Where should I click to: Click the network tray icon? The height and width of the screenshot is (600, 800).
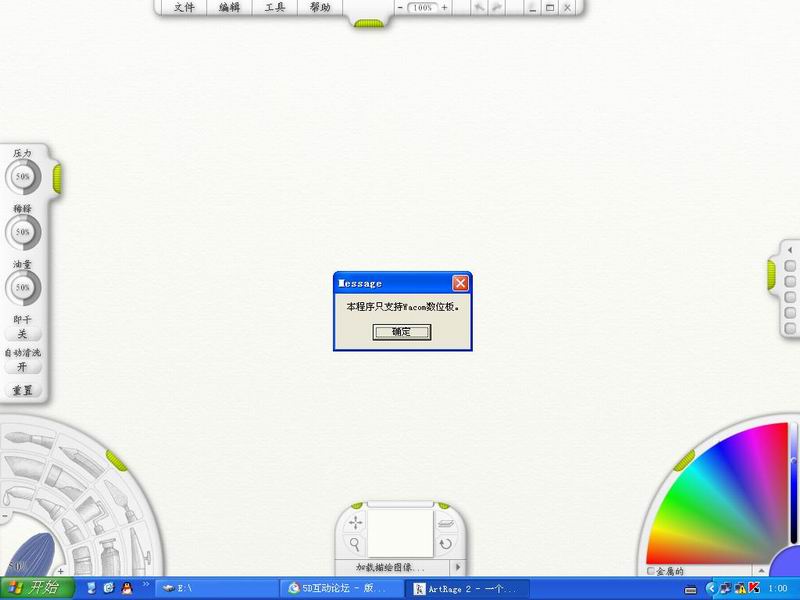click(725, 588)
